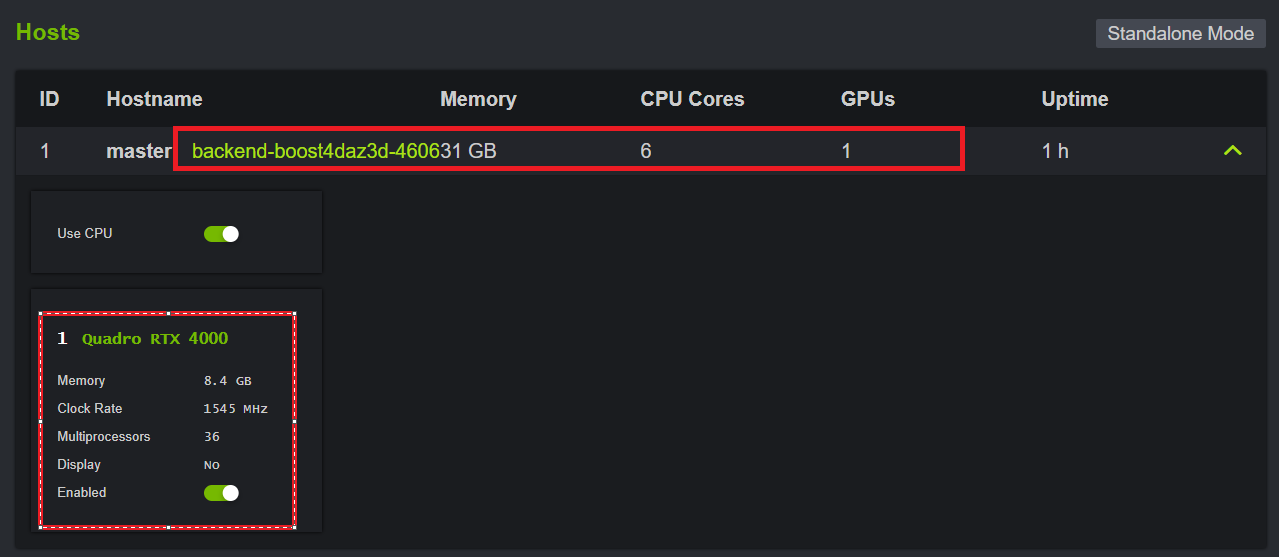Viewport: 1281px width, 557px height.
Task: Click the Memory column header
Action: pos(478,99)
